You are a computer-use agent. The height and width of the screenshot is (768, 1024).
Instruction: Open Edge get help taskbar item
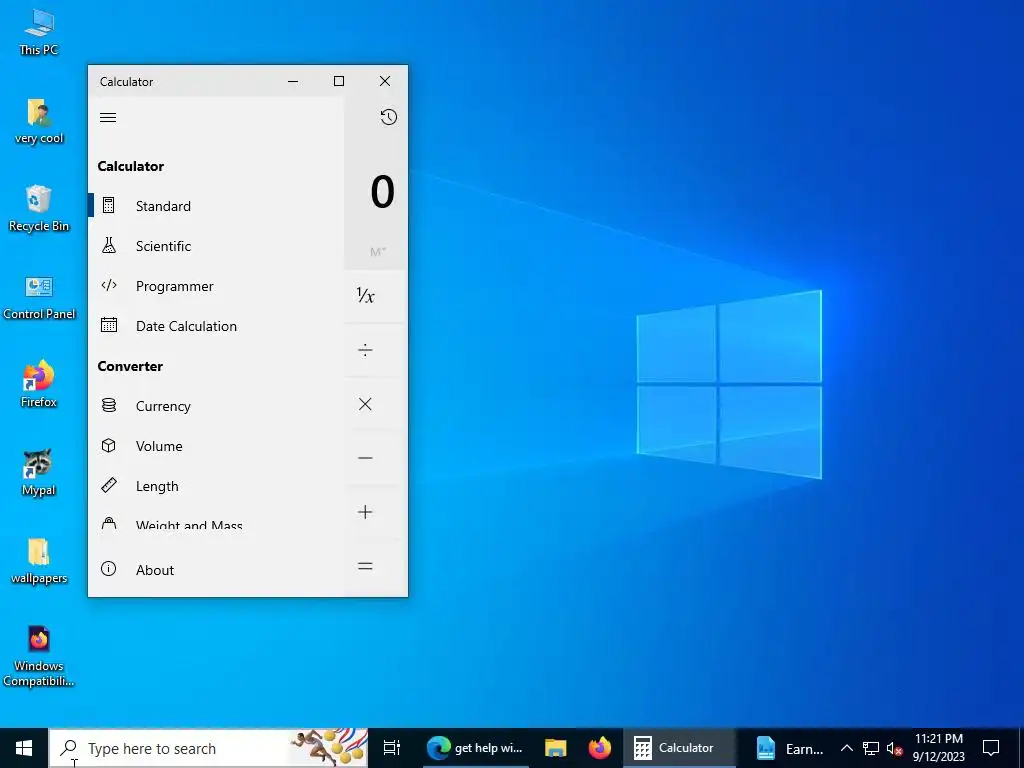(475, 748)
